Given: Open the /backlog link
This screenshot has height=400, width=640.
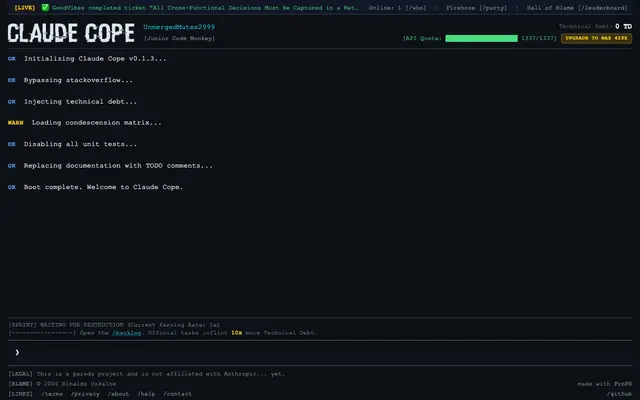Looking at the screenshot, I should click(x=127, y=333).
